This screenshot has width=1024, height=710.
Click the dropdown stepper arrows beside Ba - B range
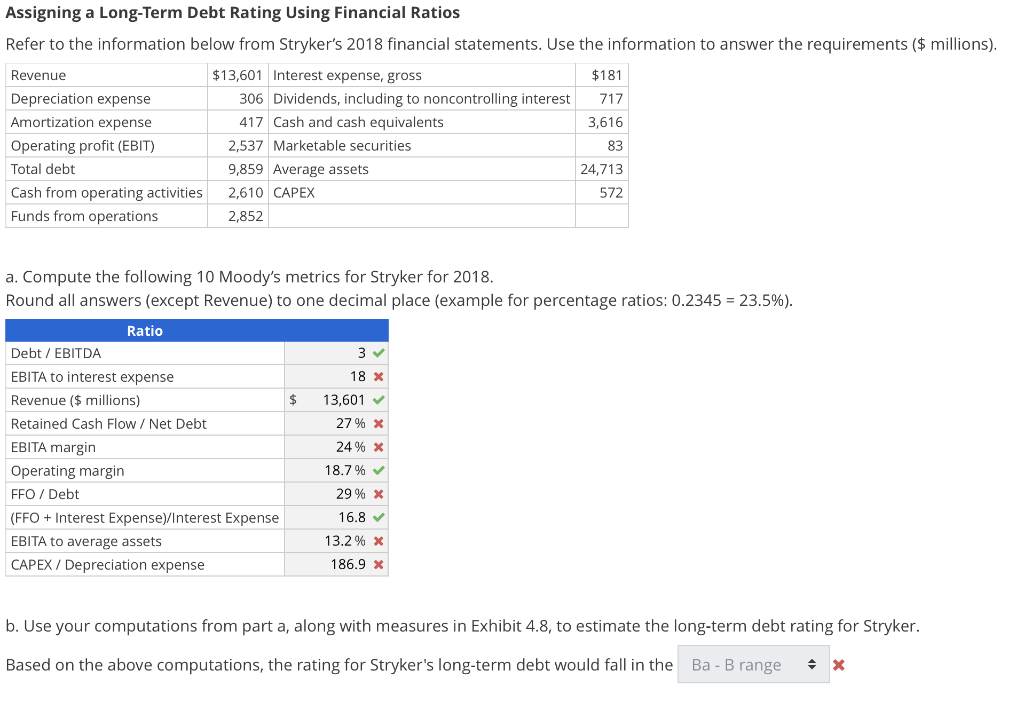pos(812,664)
